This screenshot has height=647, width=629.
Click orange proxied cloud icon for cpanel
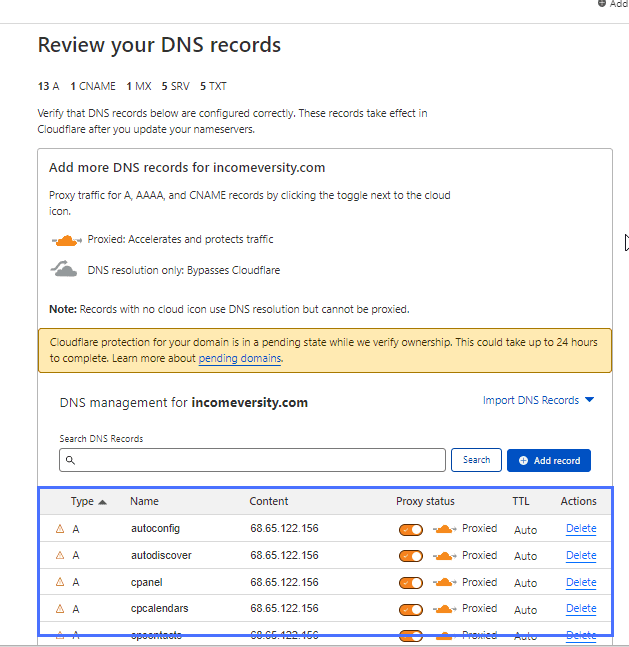pos(445,583)
